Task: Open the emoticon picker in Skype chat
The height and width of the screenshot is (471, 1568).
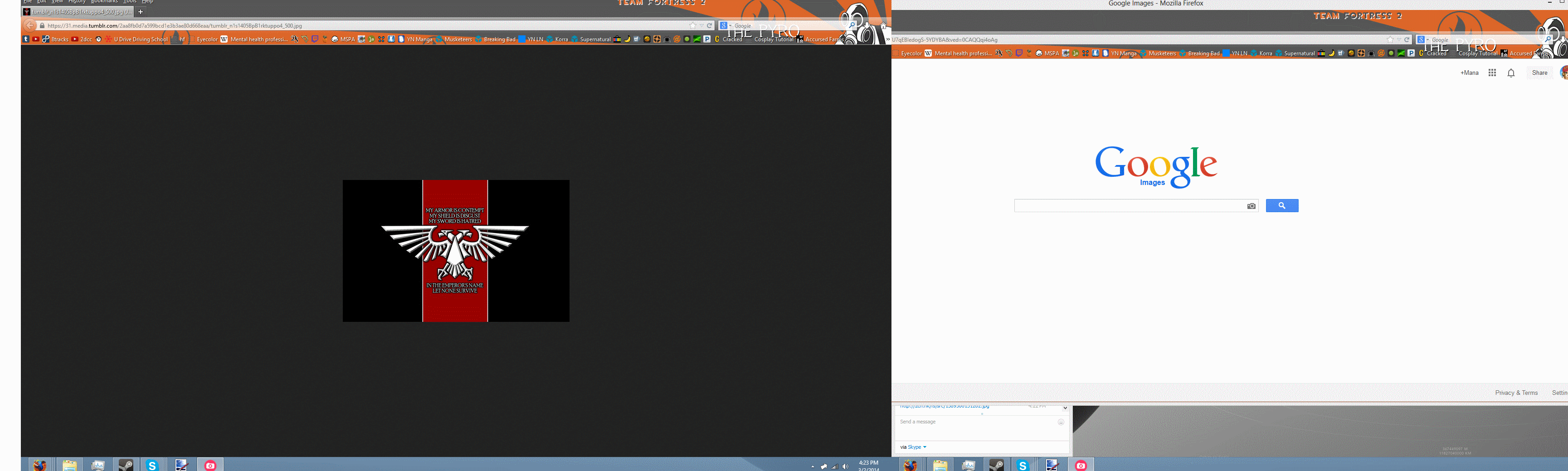Action: coord(1061,422)
